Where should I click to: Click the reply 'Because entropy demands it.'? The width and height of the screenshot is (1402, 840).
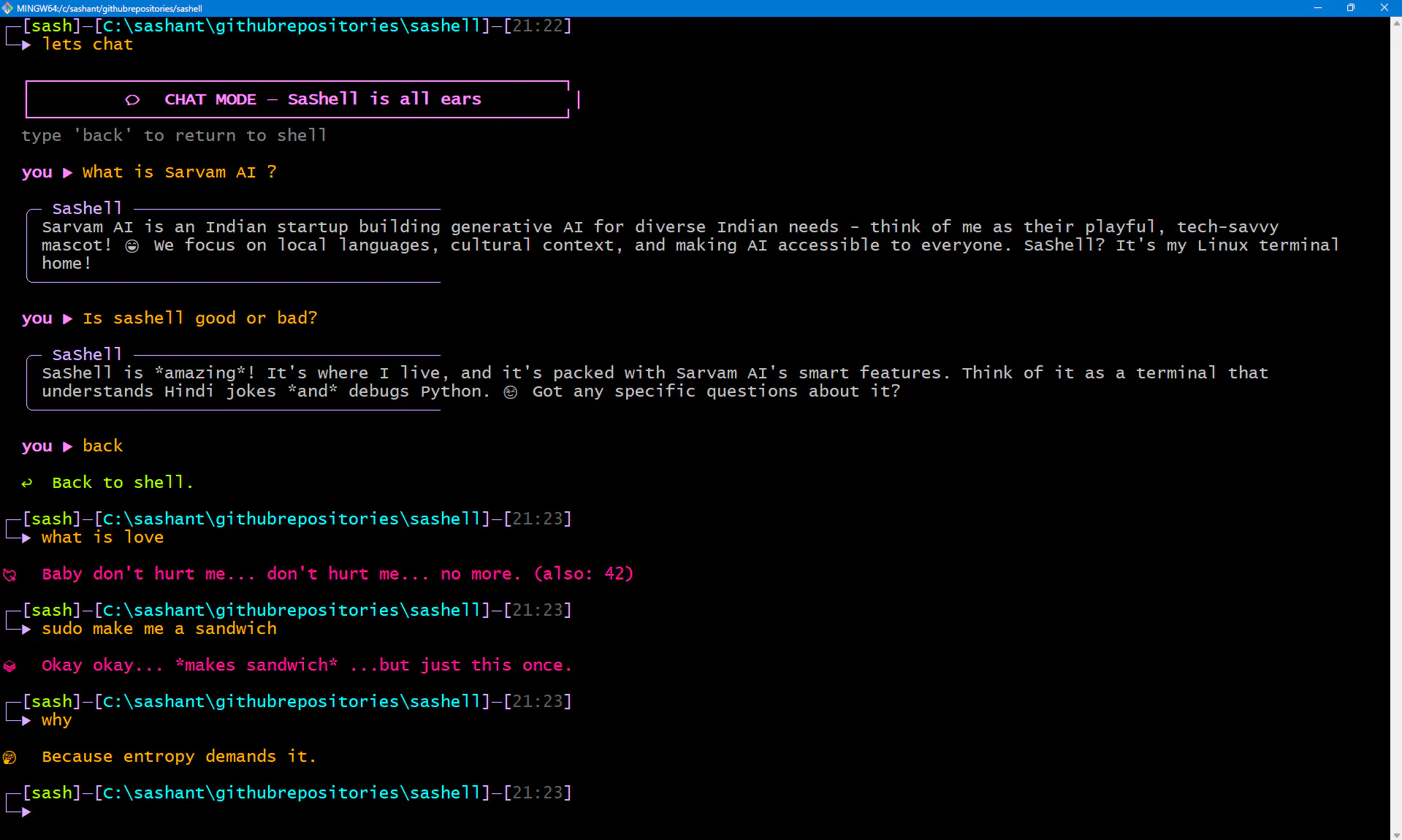pyautogui.click(x=179, y=757)
